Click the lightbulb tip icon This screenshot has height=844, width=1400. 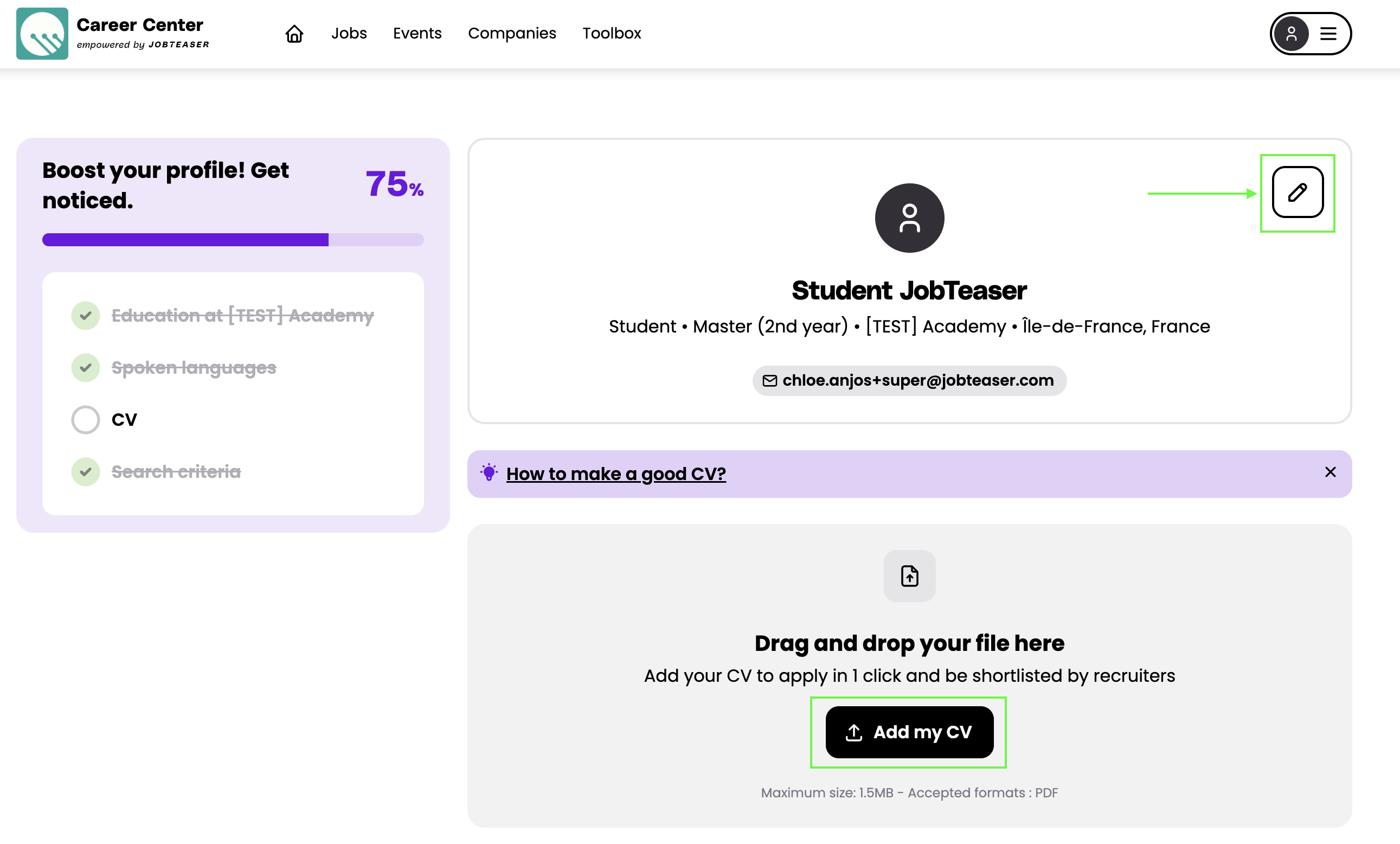click(x=489, y=472)
